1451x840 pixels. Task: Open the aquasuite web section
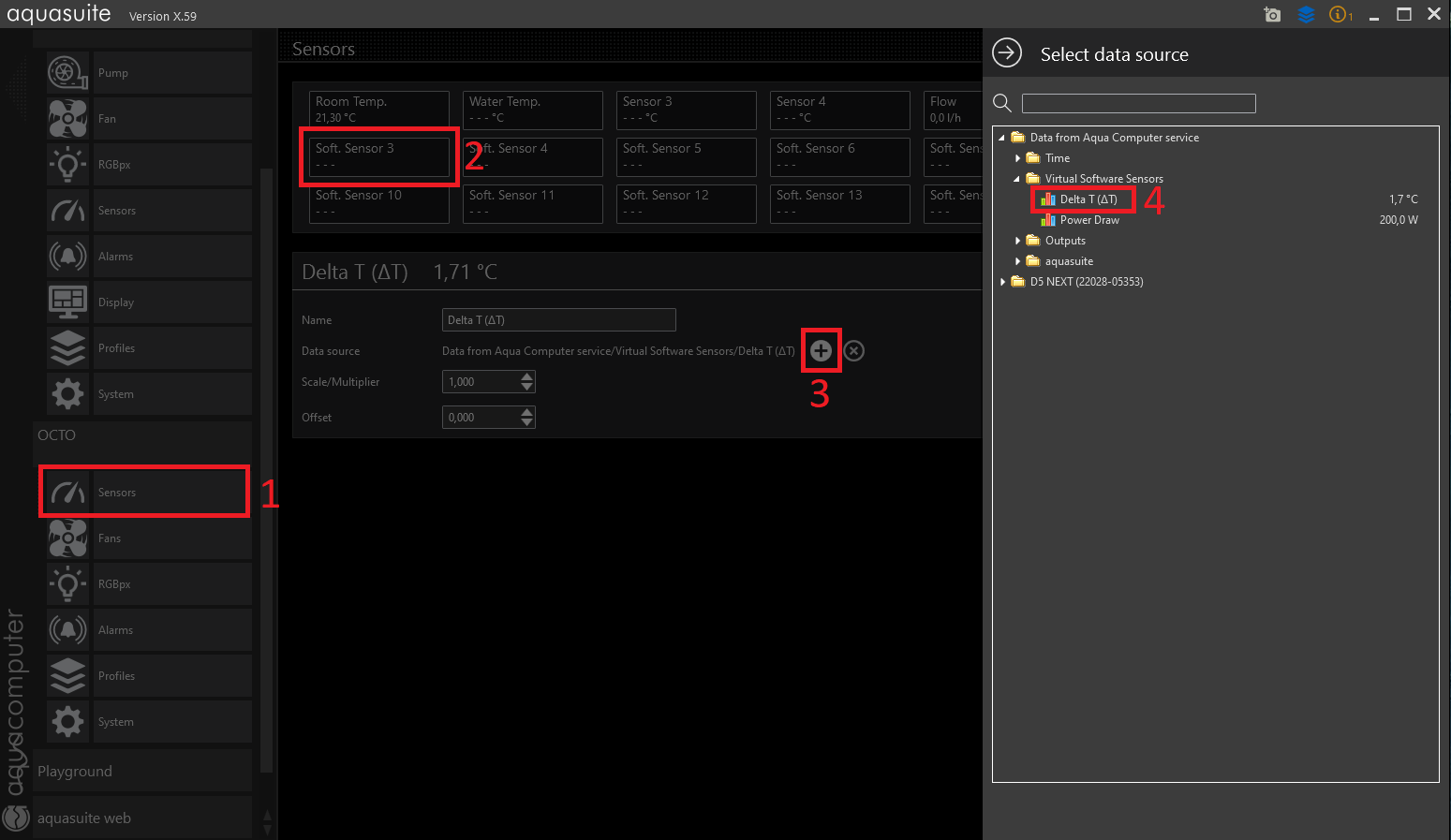(x=84, y=818)
